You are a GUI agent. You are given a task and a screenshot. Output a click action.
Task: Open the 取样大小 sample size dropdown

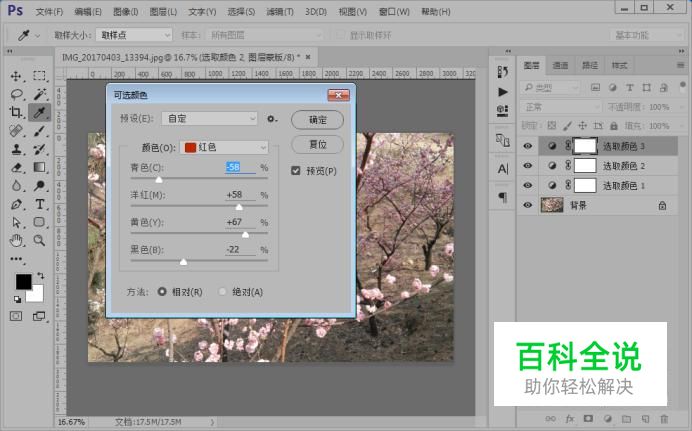pyautogui.click(x=134, y=35)
